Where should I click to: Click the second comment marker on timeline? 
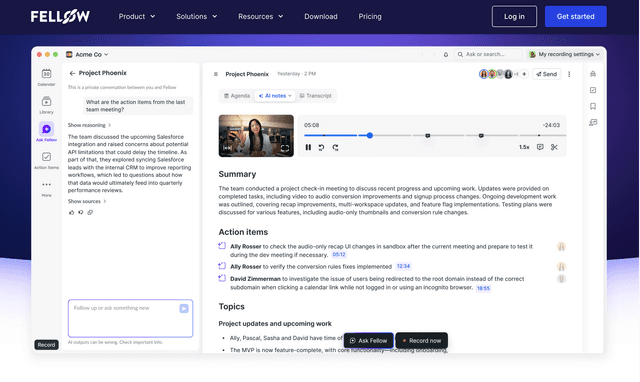[481, 135]
